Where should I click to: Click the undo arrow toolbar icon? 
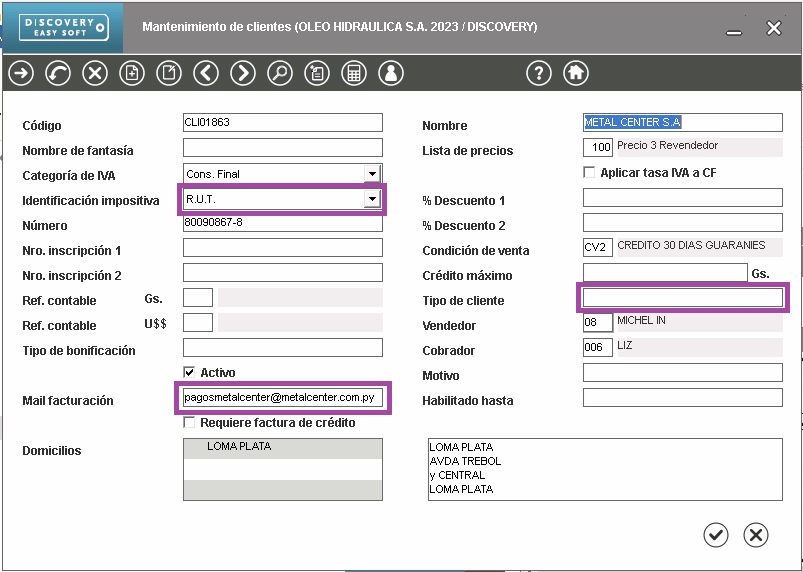pyautogui.click(x=58, y=73)
